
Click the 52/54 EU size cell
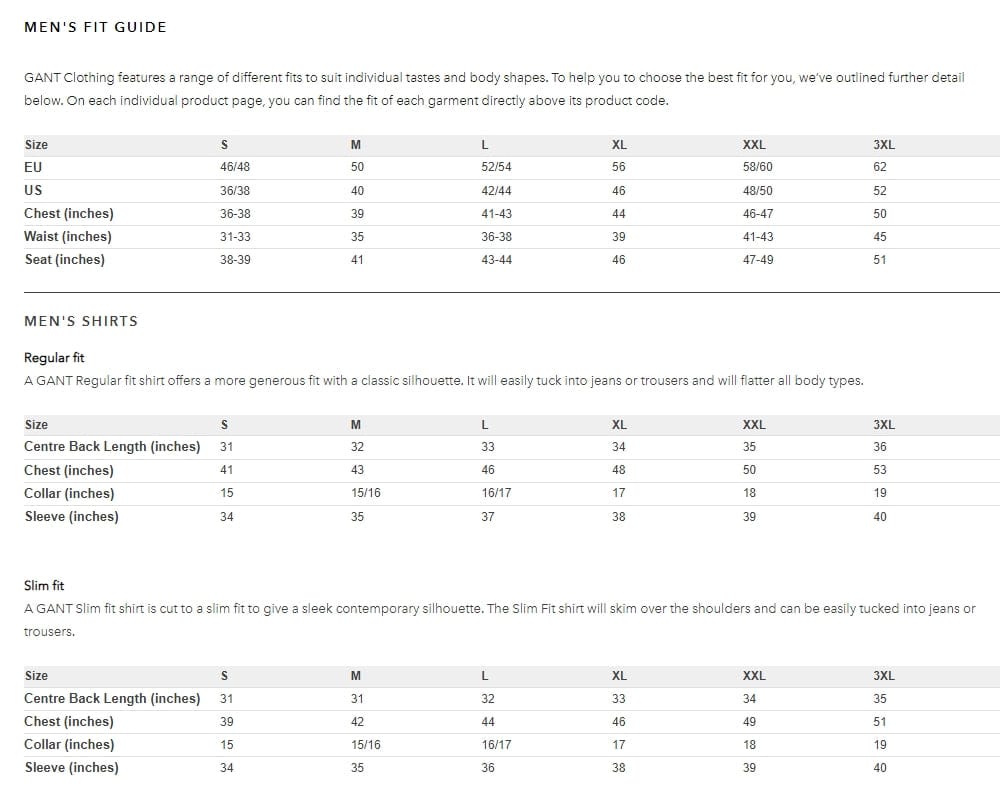(496, 167)
